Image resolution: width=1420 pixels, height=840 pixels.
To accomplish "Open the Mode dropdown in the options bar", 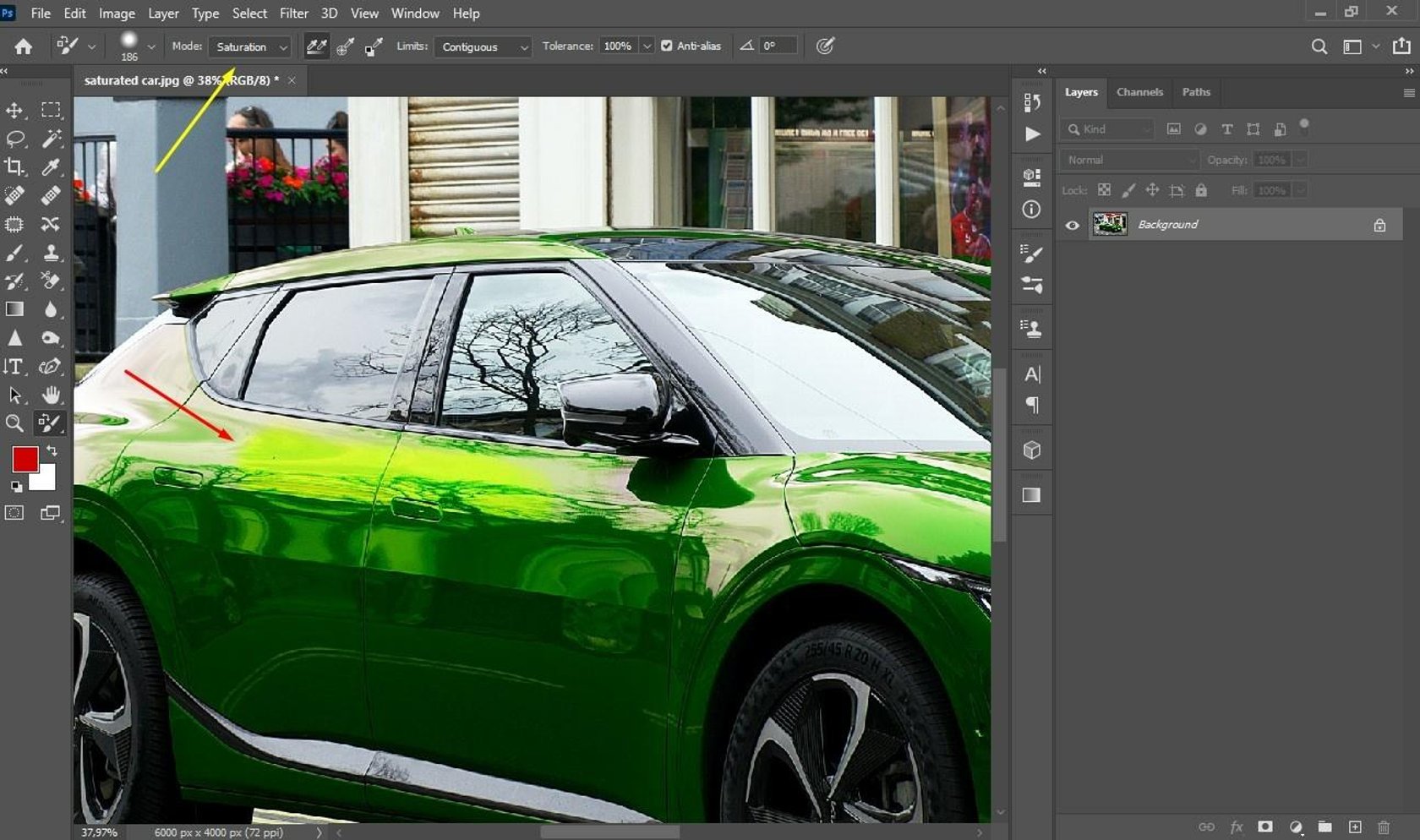I will [249, 46].
